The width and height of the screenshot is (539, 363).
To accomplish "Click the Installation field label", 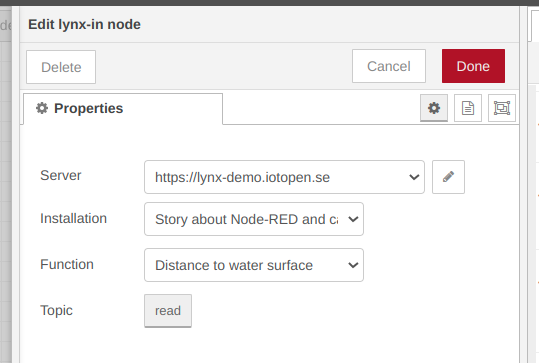I will click(73, 218).
